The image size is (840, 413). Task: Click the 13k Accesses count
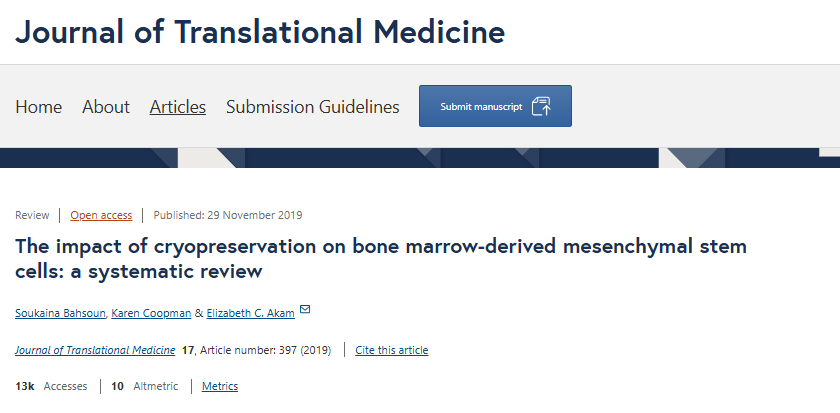point(51,386)
